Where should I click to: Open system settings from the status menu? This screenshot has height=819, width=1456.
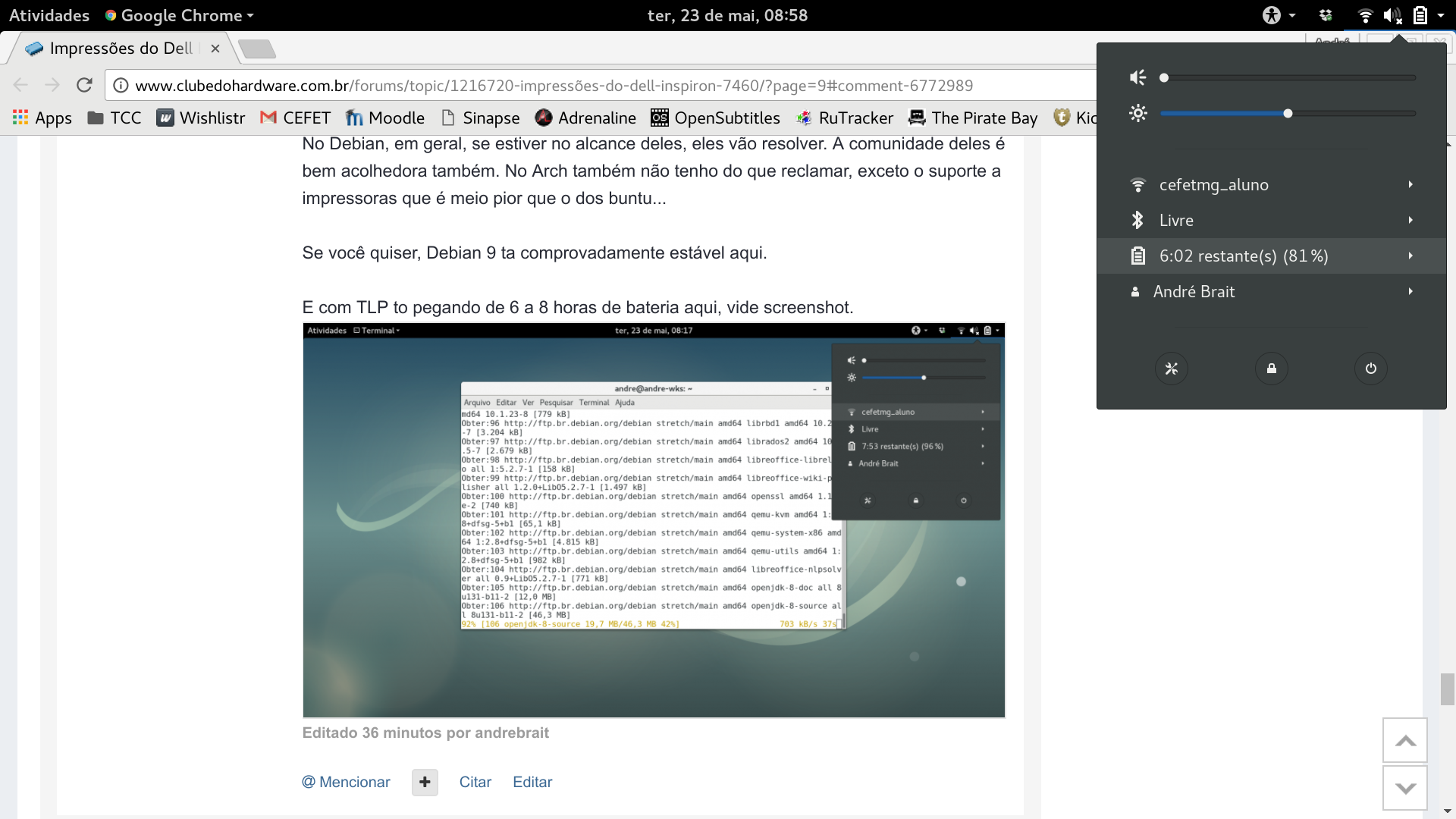[1172, 369]
